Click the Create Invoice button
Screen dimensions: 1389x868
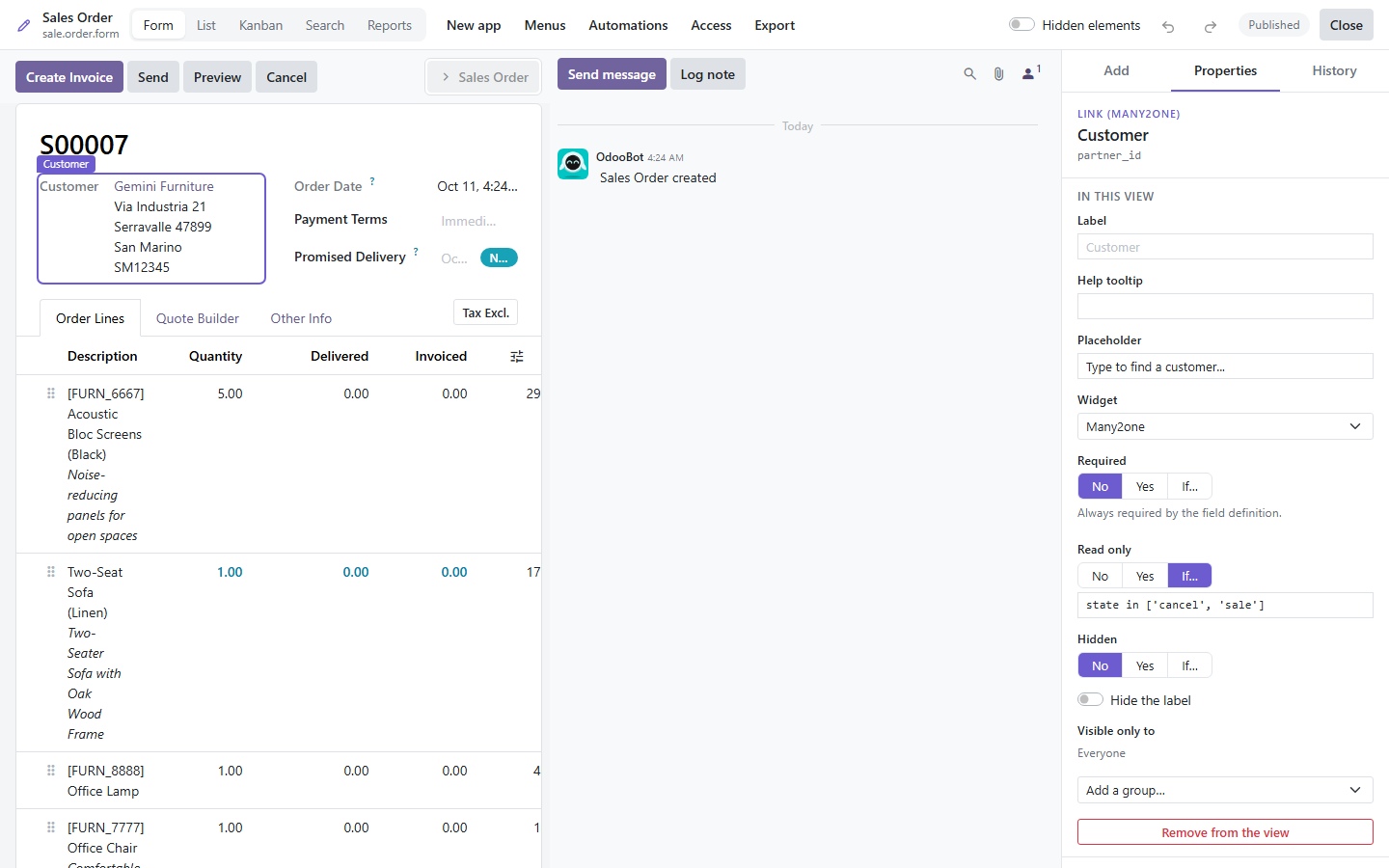click(x=69, y=77)
